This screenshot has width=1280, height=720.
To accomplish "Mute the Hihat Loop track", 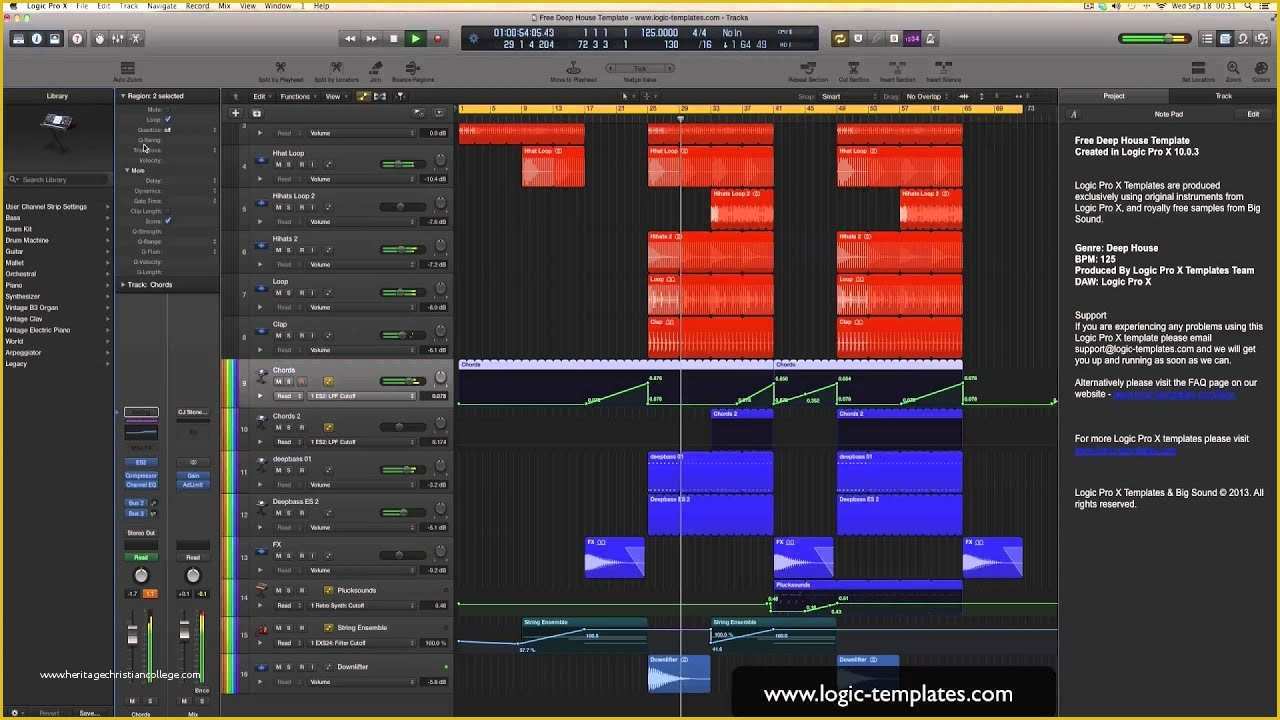I will click(x=278, y=164).
